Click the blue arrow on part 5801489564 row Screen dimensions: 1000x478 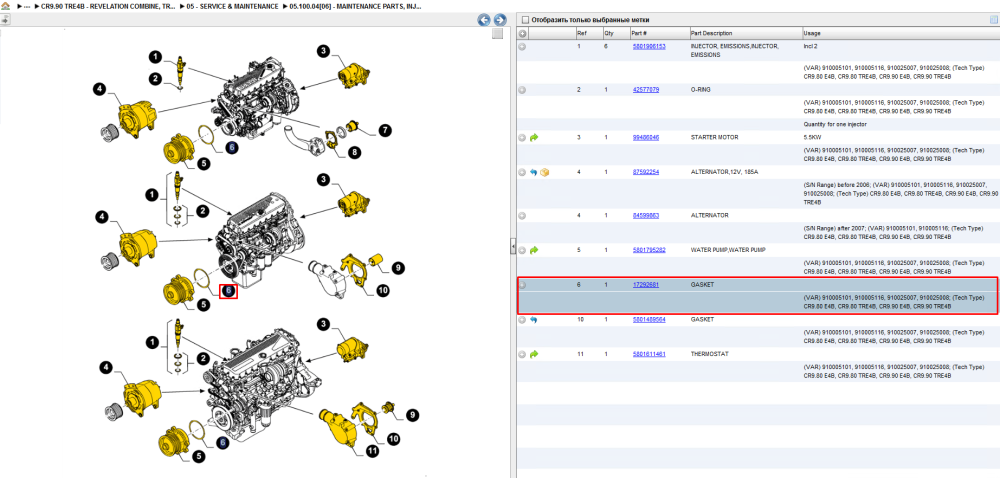pyautogui.click(x=534, y=319)
